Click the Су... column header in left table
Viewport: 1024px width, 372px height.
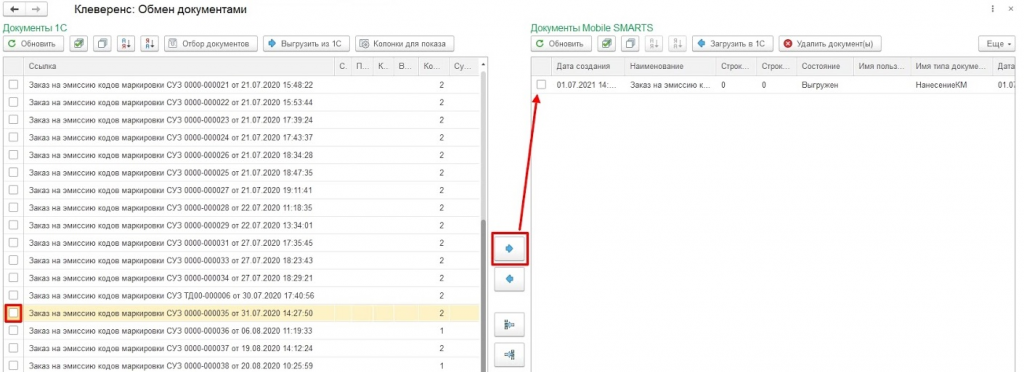pyautogui.click(x=464, y=66)
